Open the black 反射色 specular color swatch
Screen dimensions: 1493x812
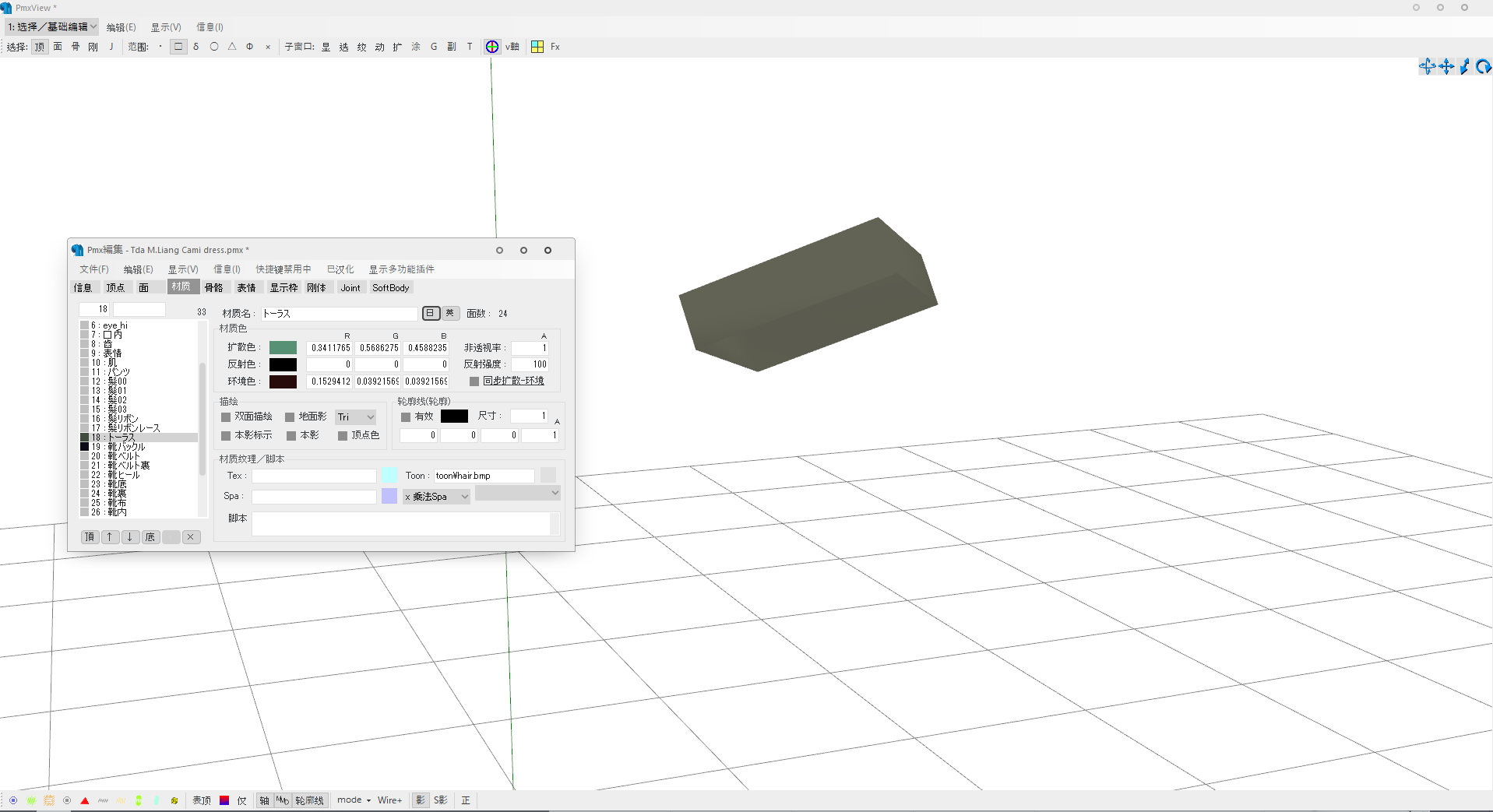tap(283, 364)
